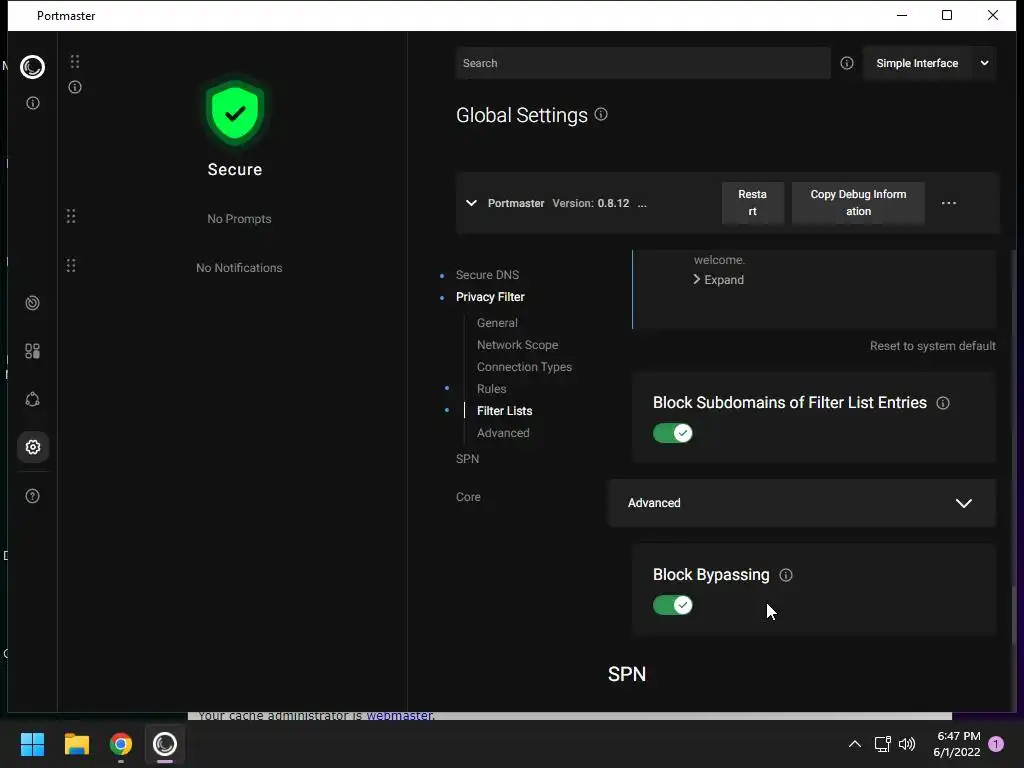Screen dimensions: 1024x768
Task: Click the clock and date in taskbar
Action: pyautogui.click(x=957, y=744)
